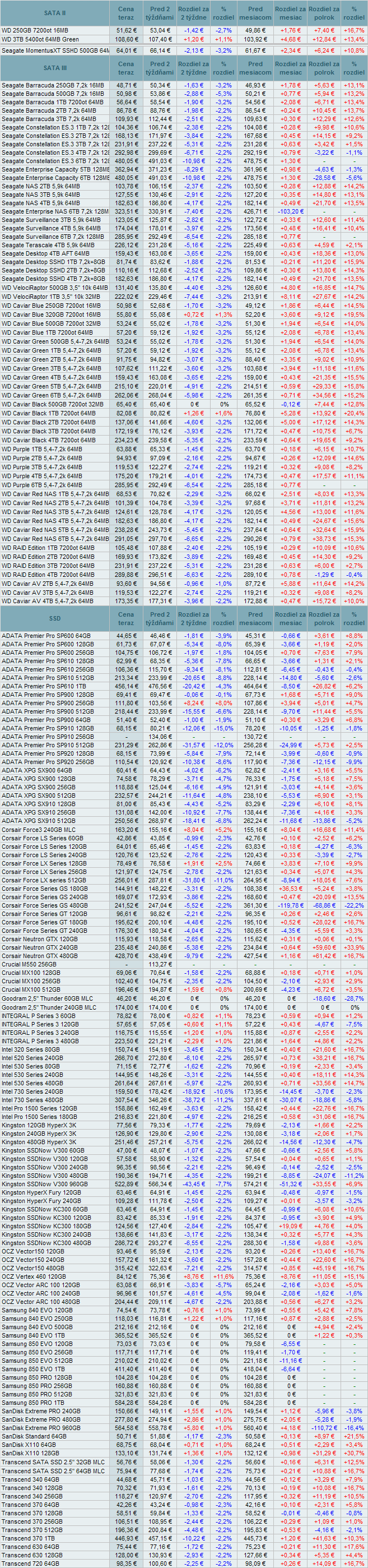Image resolution: width=368 pixels, height=1568 pixels.
Task: Click the SSD section header
Action: 55,618
